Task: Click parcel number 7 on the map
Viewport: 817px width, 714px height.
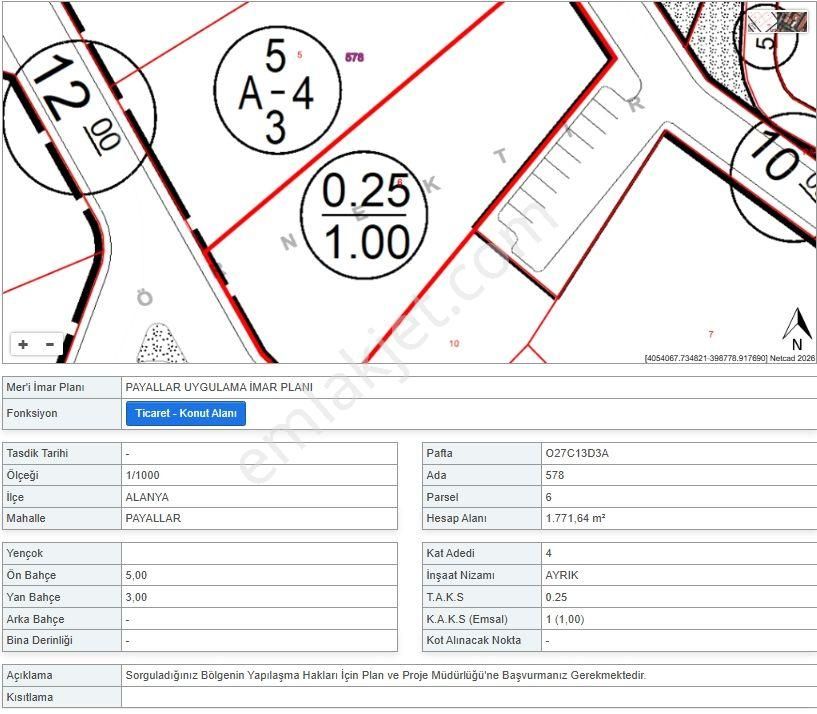Action: 711,334
